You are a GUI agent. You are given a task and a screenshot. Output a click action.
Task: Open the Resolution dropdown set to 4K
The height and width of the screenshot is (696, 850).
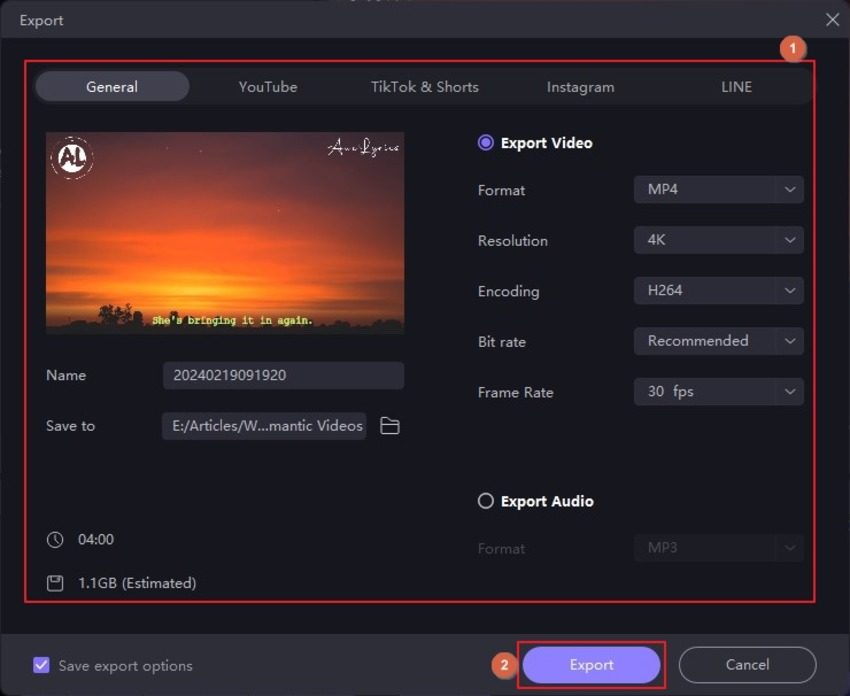(x=718, y=240)
